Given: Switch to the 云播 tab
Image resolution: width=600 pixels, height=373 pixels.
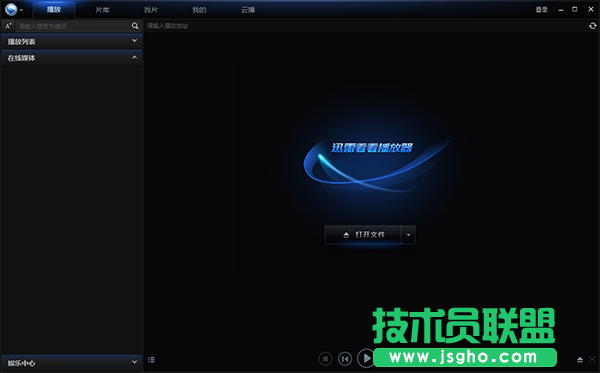Looking at the screenshot, I should point(248,10).
